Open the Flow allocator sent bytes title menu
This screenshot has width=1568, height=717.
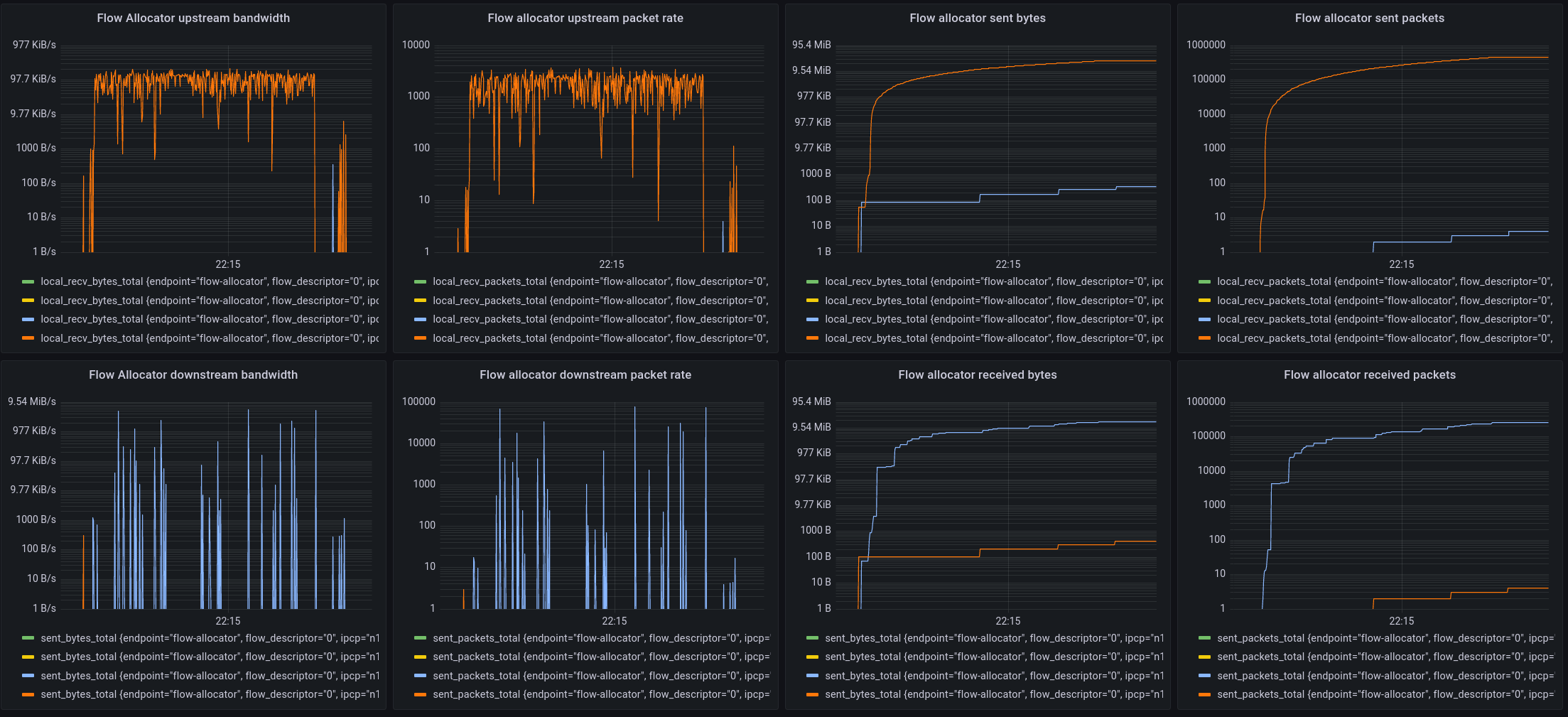977,18
